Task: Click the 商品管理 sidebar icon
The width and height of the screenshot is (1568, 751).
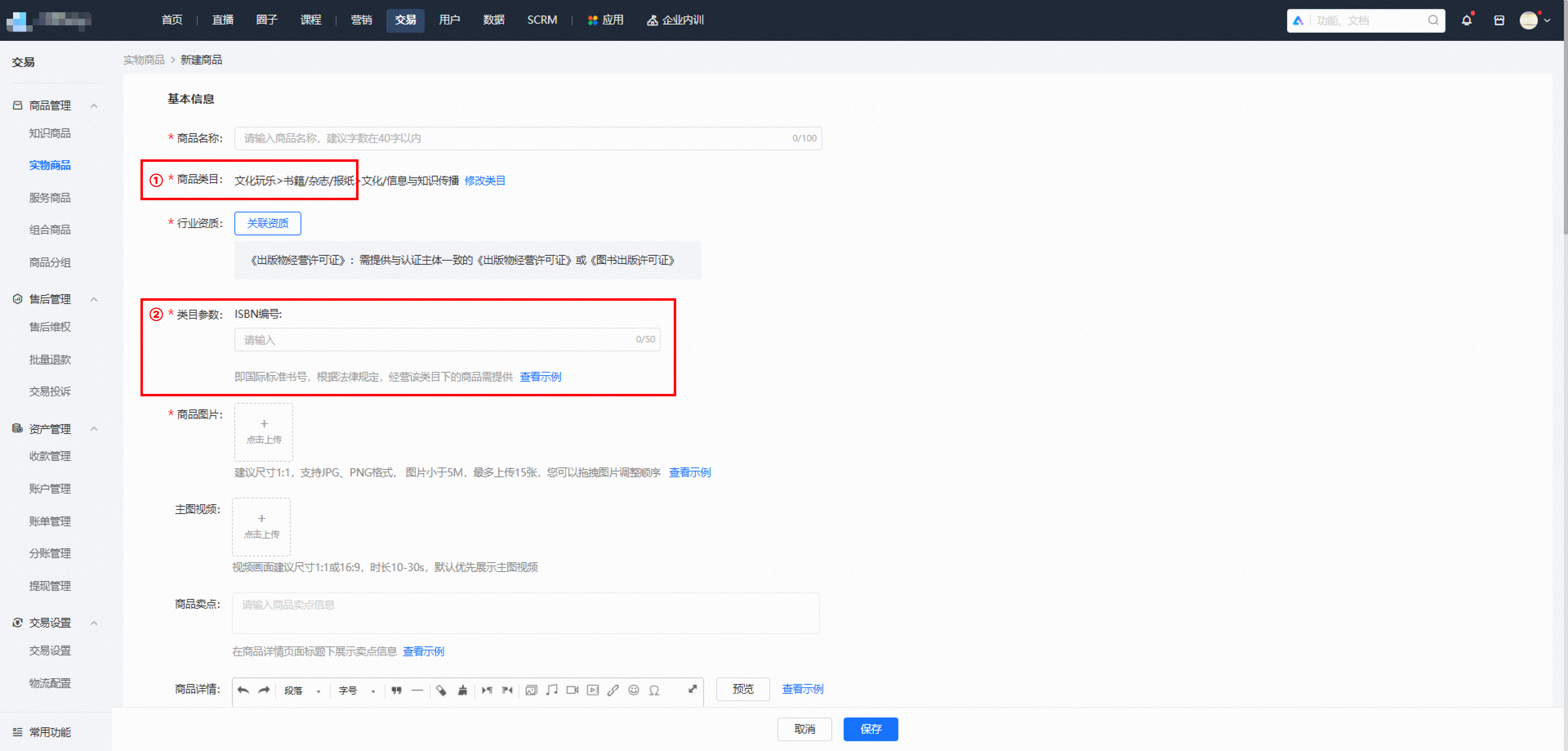Action: 18,105
